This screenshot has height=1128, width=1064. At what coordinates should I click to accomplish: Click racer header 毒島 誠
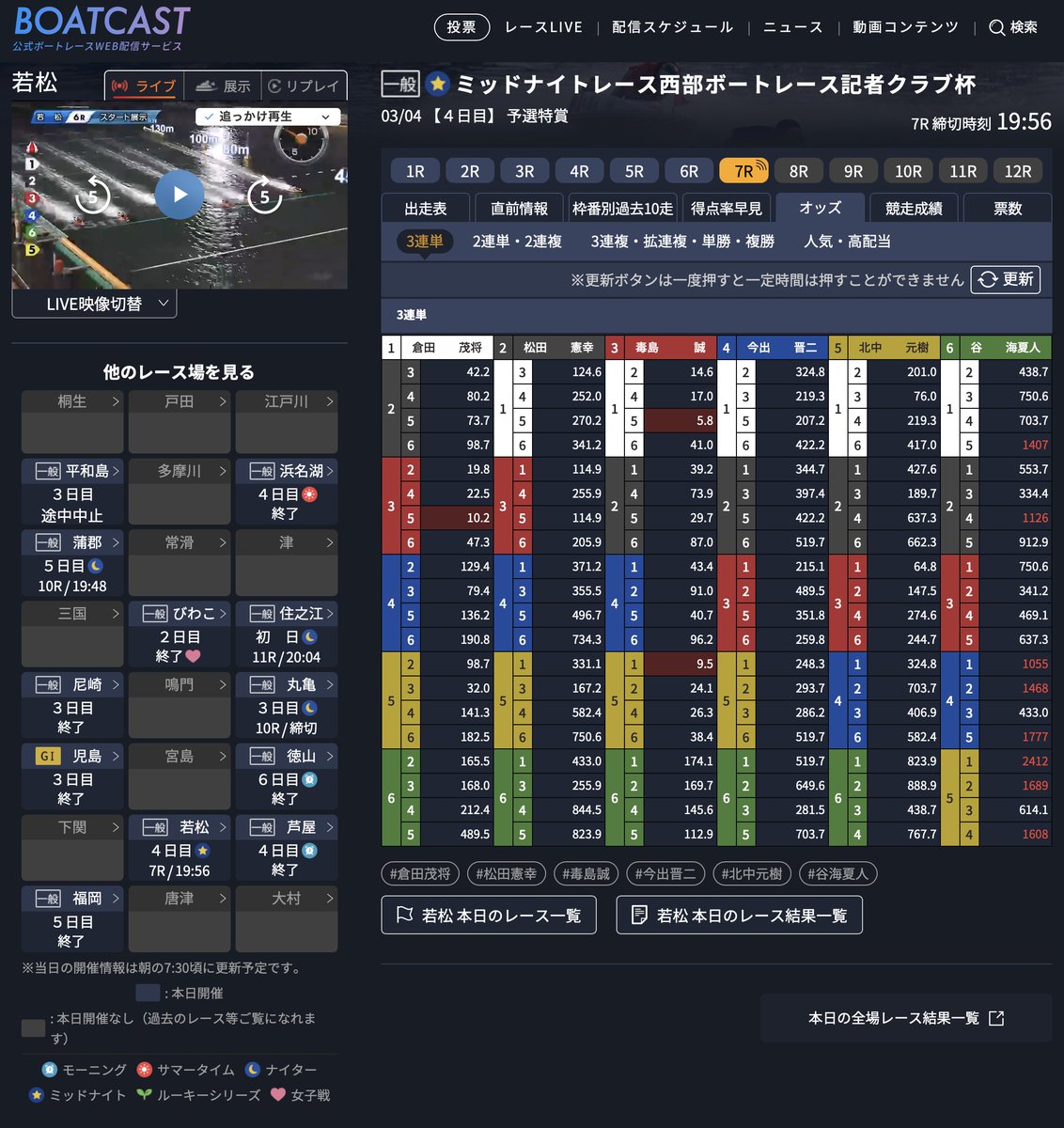tap(670, 348)
